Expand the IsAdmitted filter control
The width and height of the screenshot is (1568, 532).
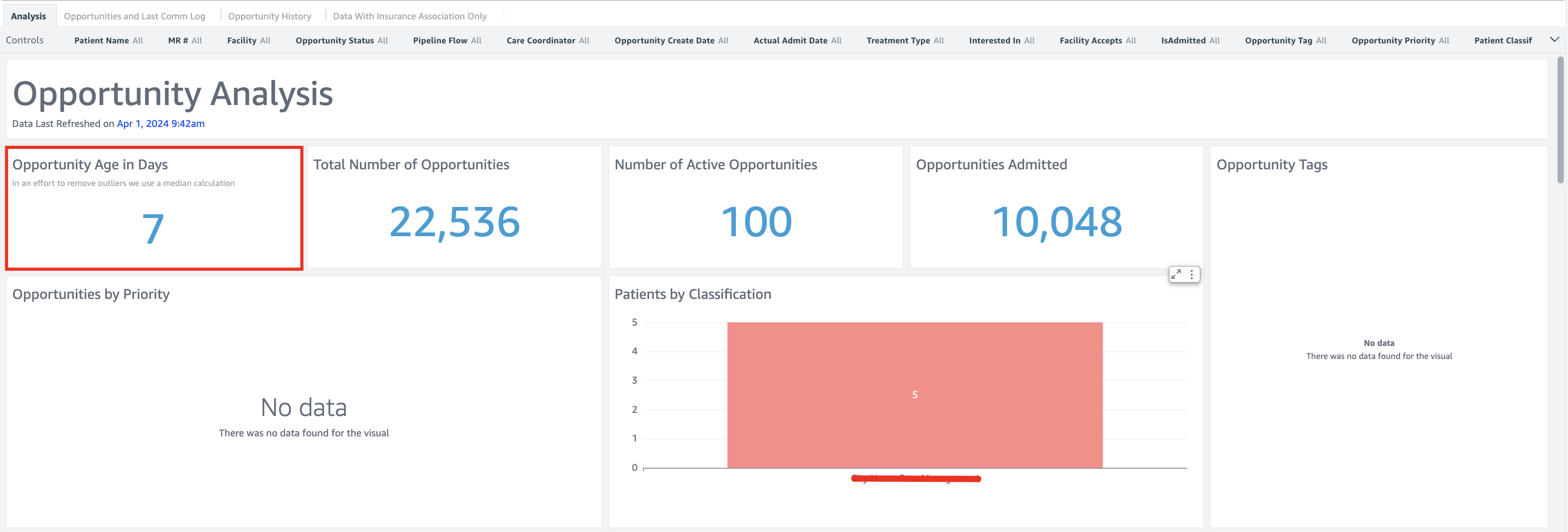[1189, 40]
